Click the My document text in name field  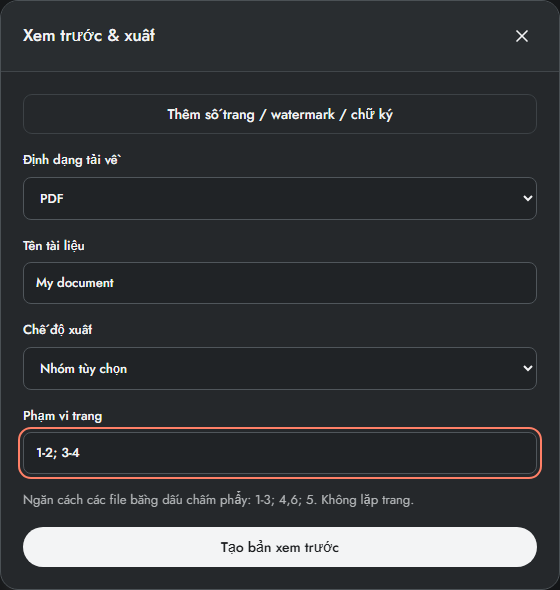click(75, 283)
